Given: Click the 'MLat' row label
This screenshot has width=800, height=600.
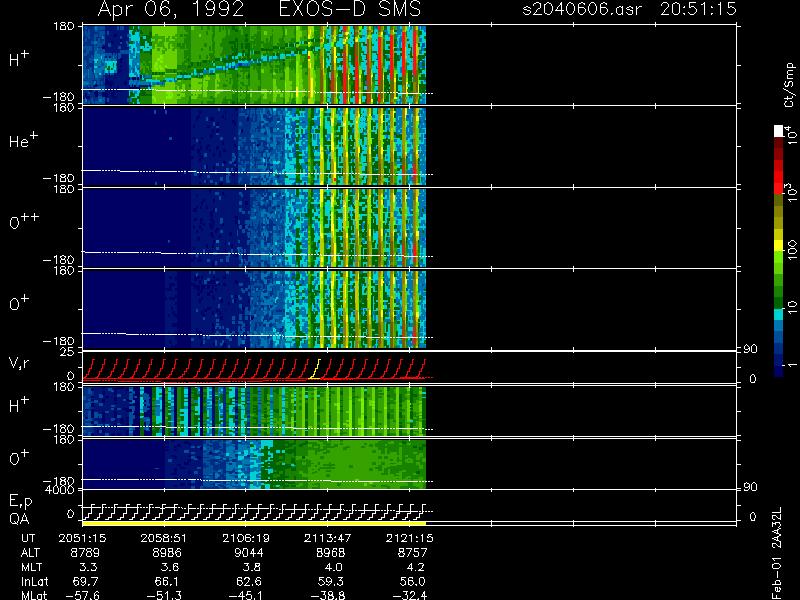Looking at the screenshot, I should [x=34, y=595].
